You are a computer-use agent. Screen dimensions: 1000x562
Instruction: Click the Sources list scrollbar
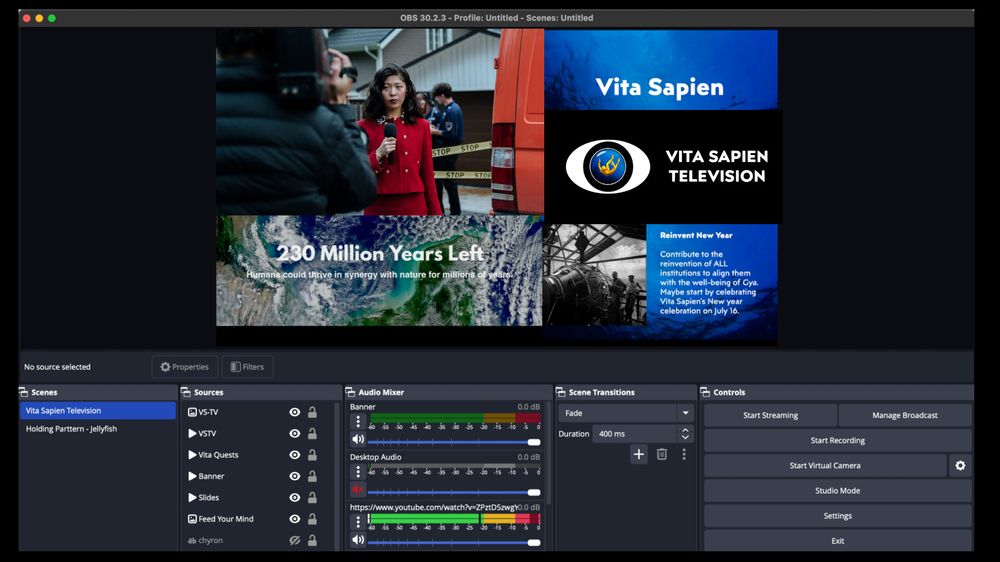[337, 475]
